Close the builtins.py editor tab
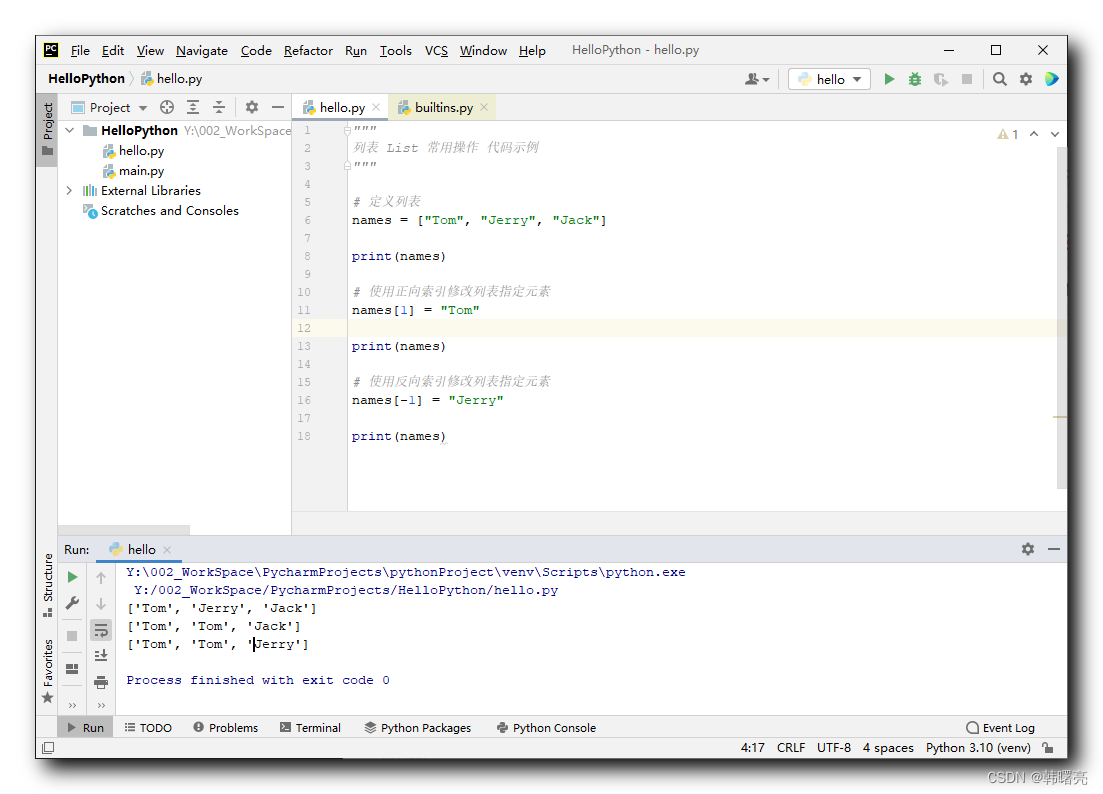Viewport: 1103px width, 794px height. click(484, 107)
